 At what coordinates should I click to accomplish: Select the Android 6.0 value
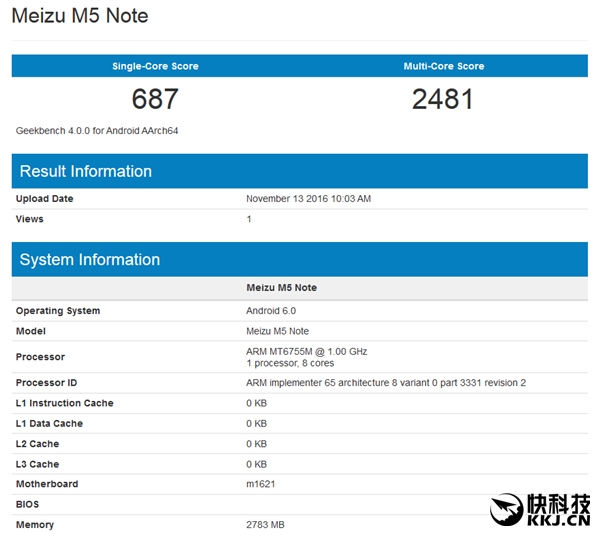(271, 311)
